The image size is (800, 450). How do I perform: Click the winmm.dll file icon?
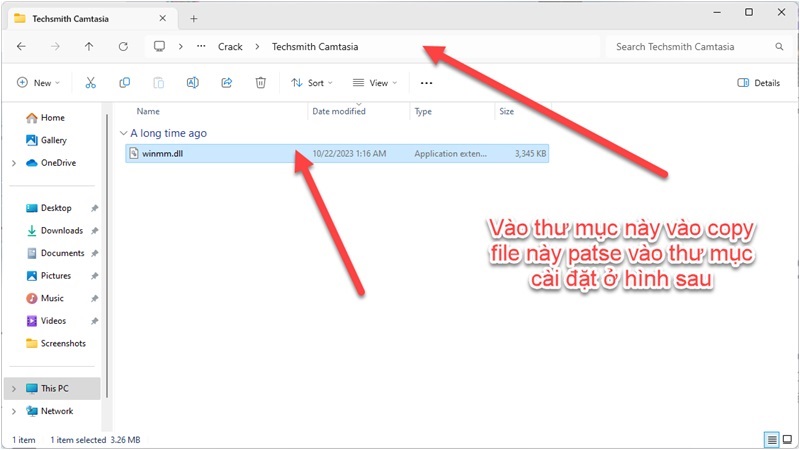click(x=134, y=153)
